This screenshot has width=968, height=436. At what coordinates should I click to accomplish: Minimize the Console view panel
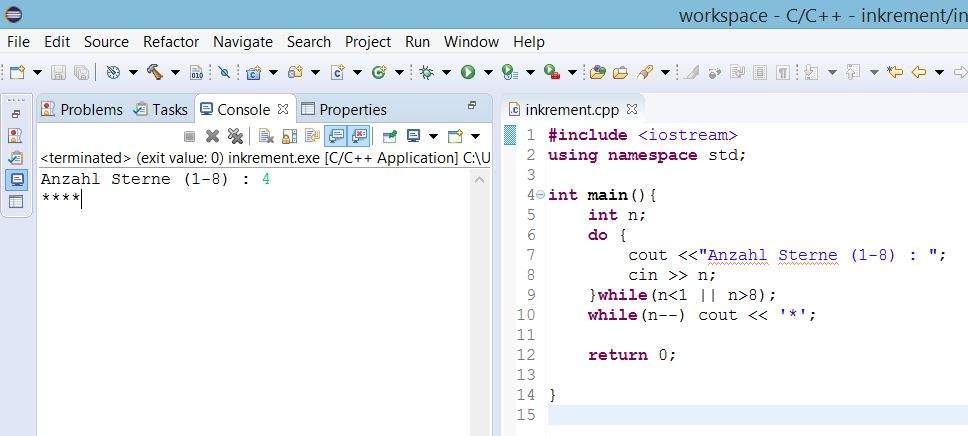tap(472, 106)
